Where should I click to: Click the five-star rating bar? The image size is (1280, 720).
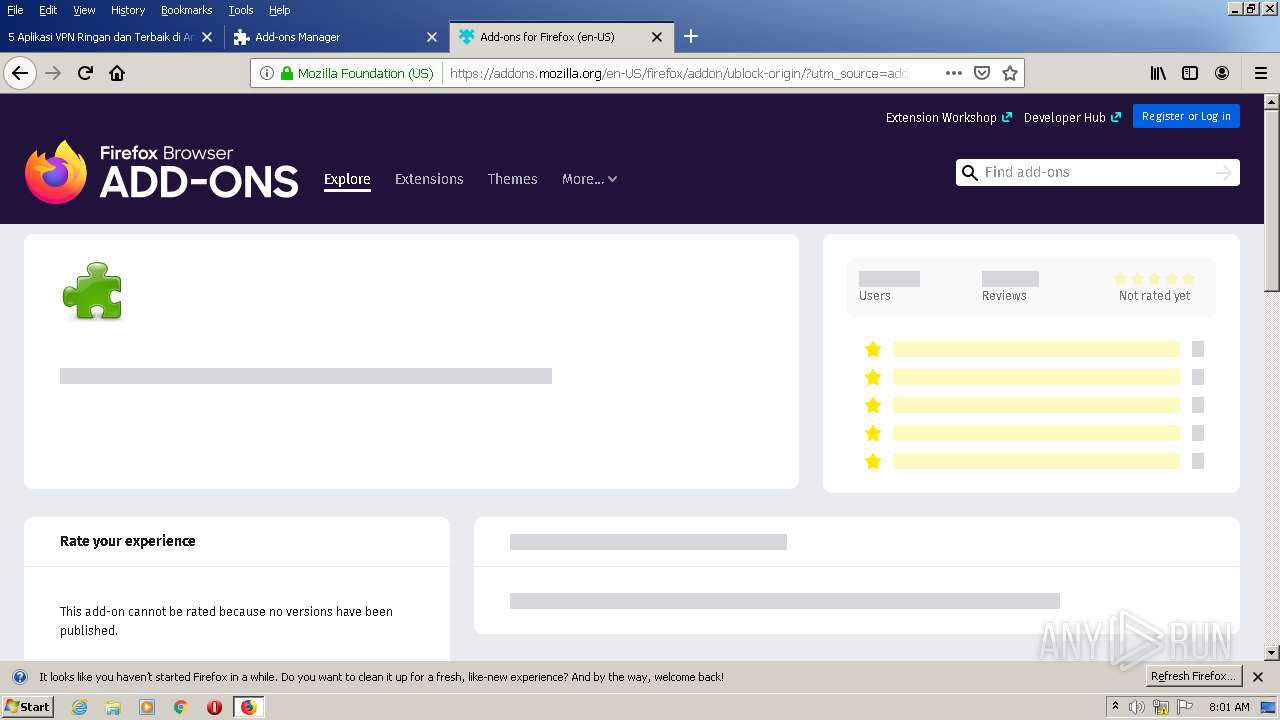(1036, 349)
